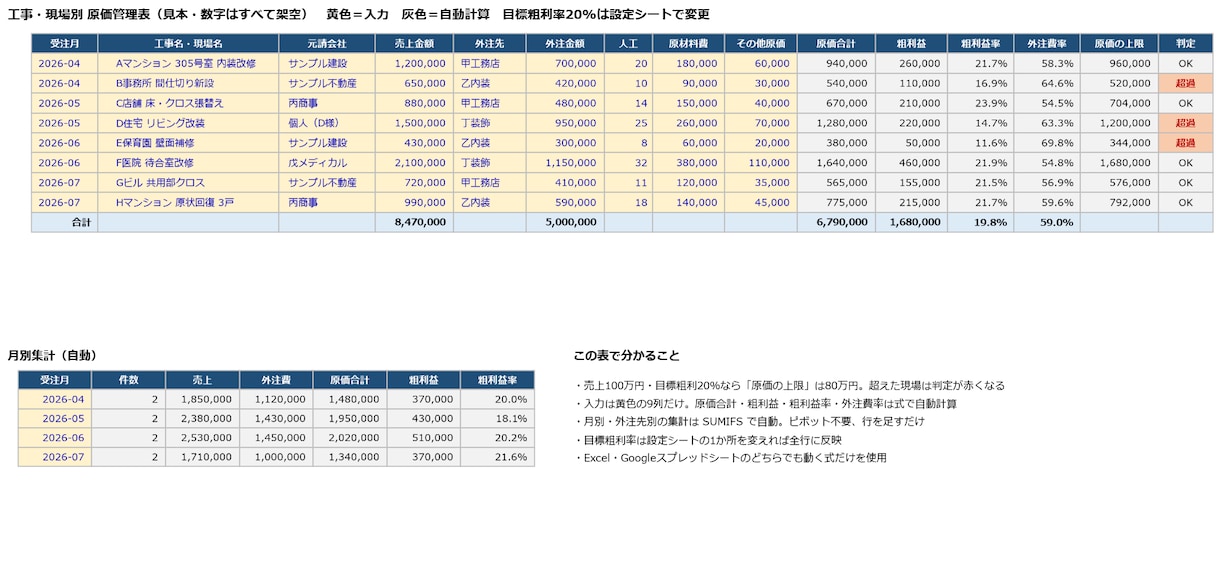This screenshot has width=1220, height=567.
Task: Select cost ceiling 344,000 for E保育園
Action: tap(1119, 143)
